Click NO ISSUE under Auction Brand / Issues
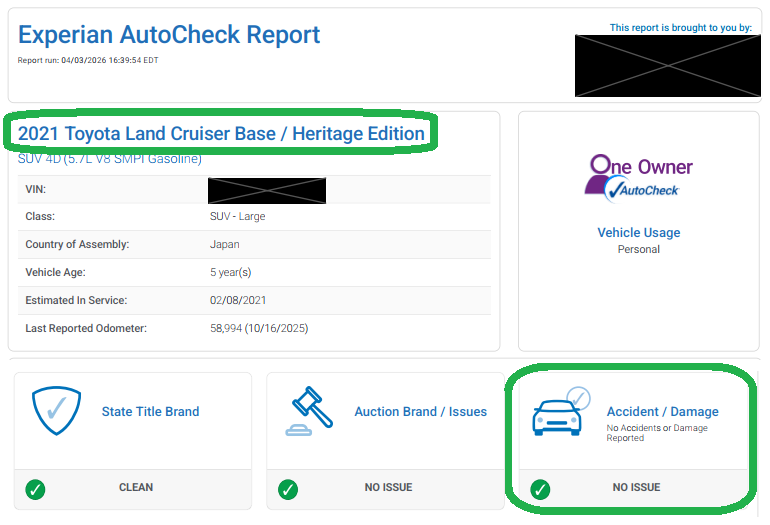This screenshot has width=770, height=525. click(388, 487)
